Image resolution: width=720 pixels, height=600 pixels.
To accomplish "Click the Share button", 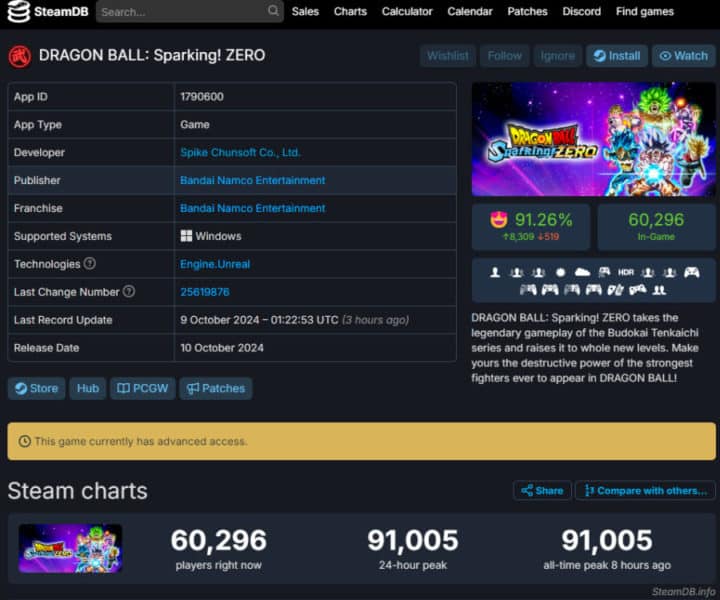I will [x=542, y=491].
